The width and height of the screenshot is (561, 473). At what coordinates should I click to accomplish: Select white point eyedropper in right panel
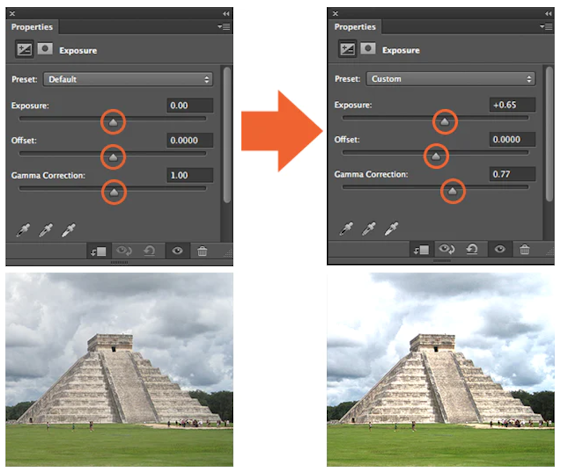click(391, 229)
